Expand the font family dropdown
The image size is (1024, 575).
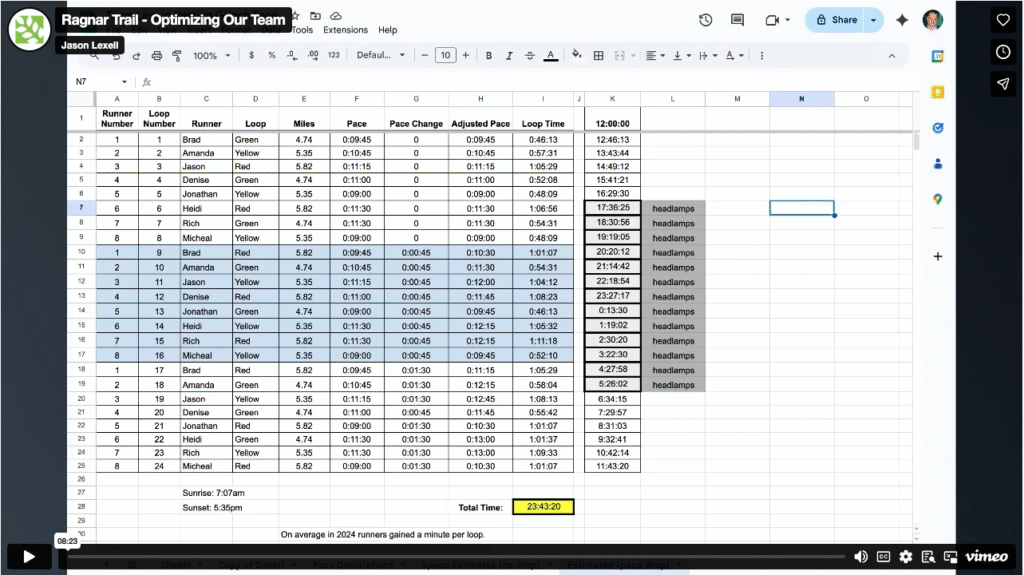(x=381, y=55)
